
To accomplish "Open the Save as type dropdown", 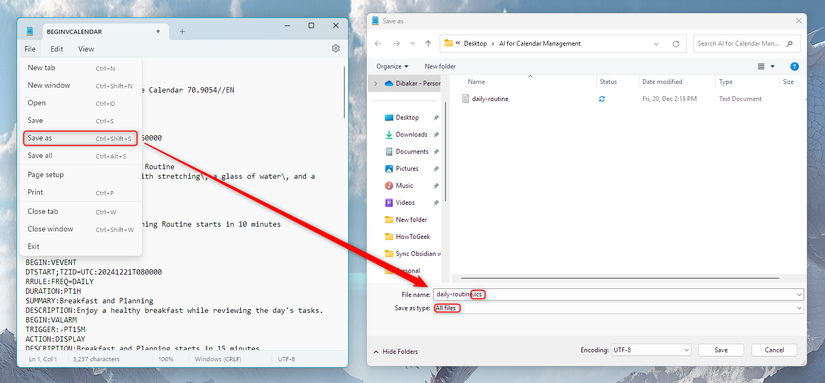I will tap(799, 308).
